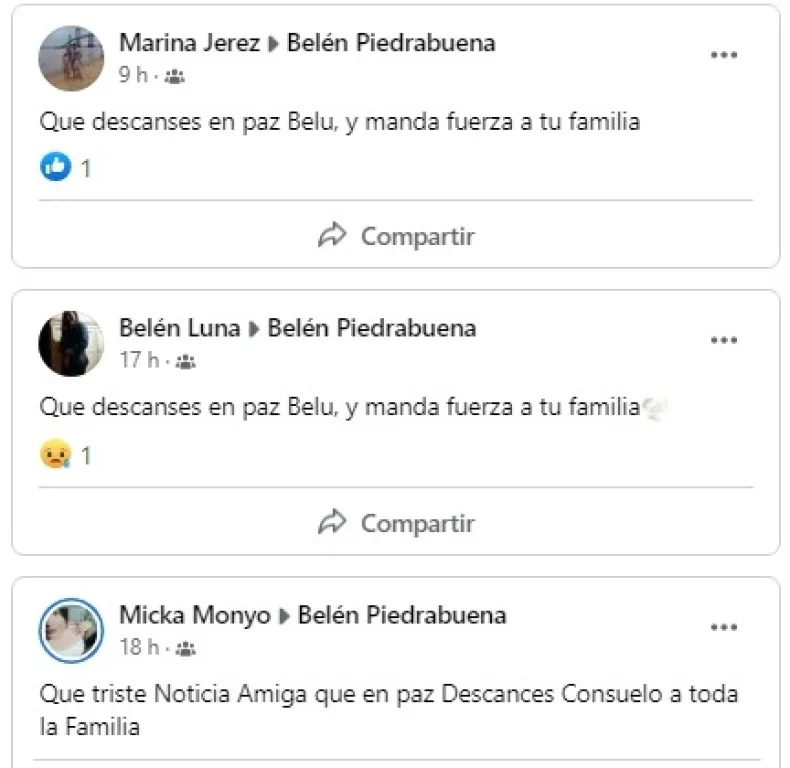Click friends audience icon beside 18 h timestamp

click(185, 649)
